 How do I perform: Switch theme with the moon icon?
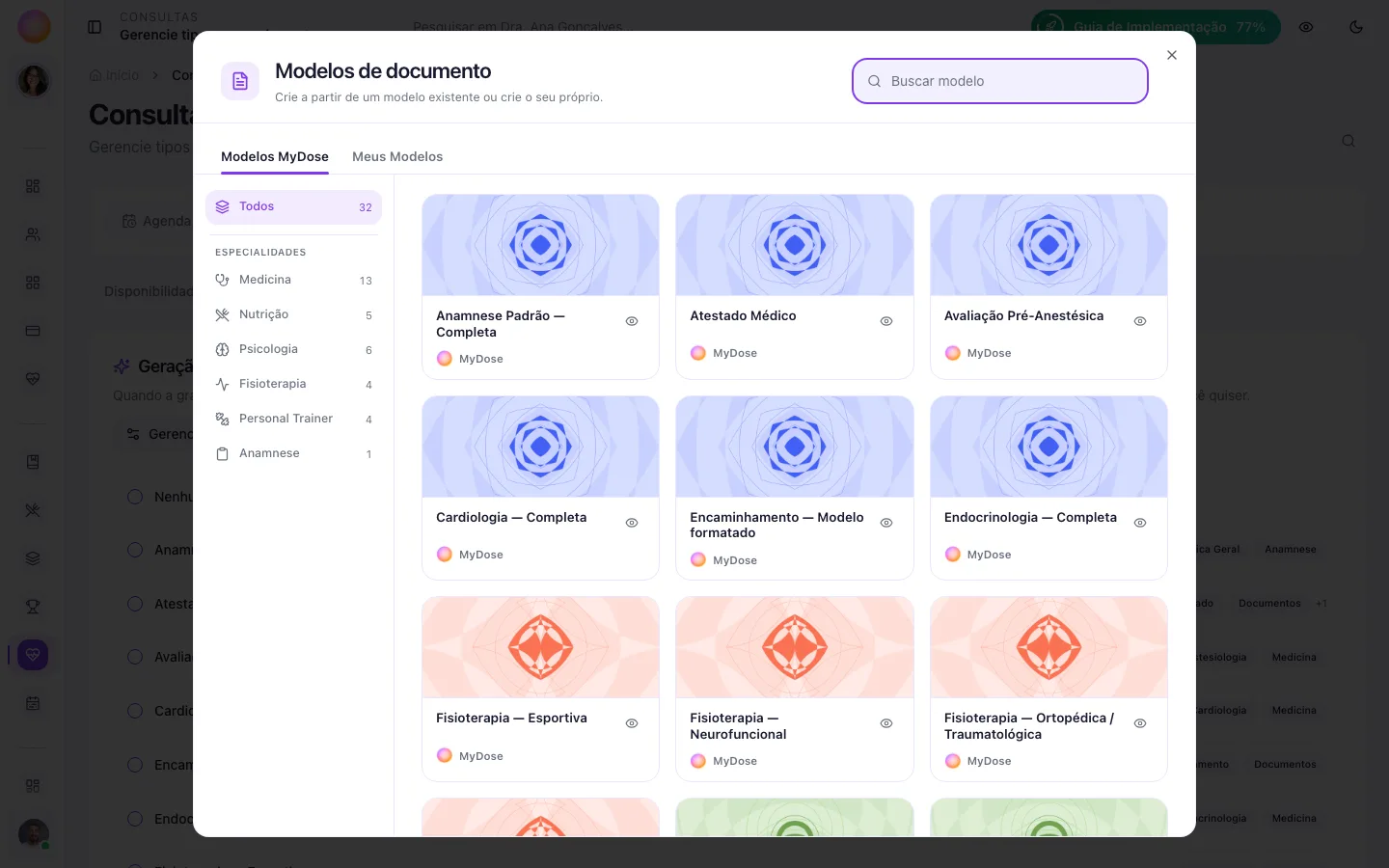click(1356, 27)
